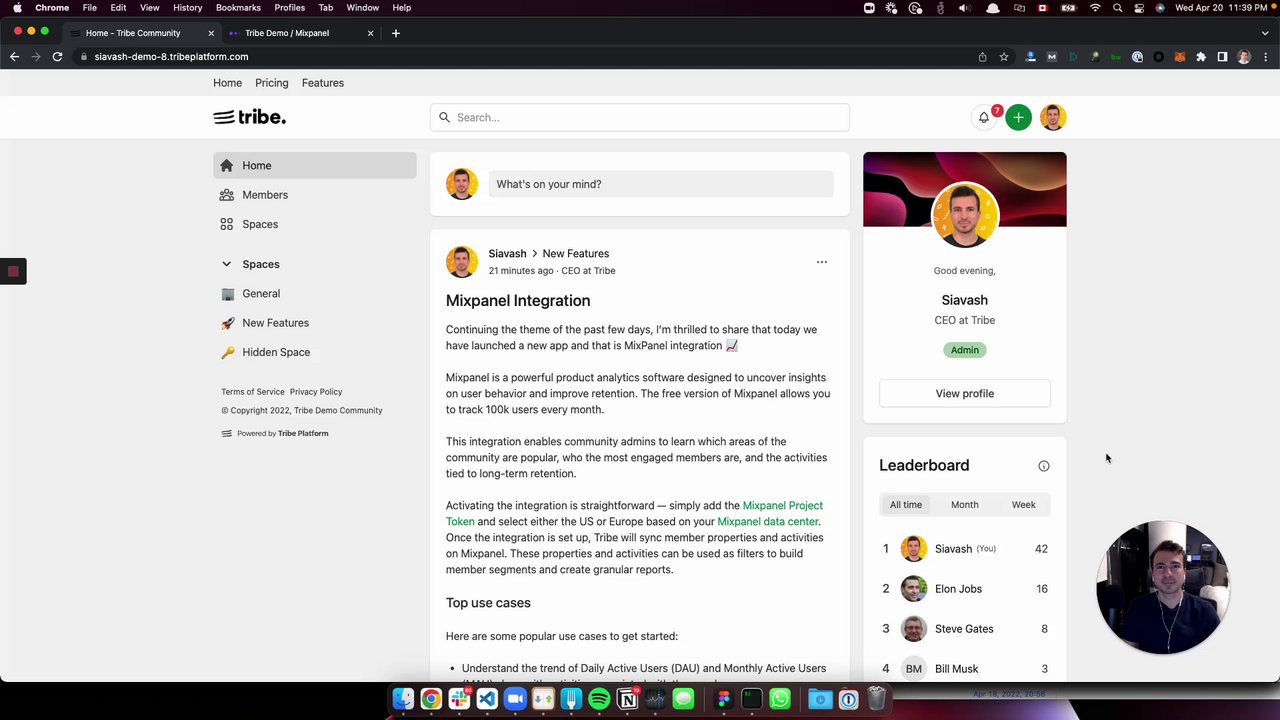Open Notion from the dock
The image size is (1280, 720).
tap(628, 699)
